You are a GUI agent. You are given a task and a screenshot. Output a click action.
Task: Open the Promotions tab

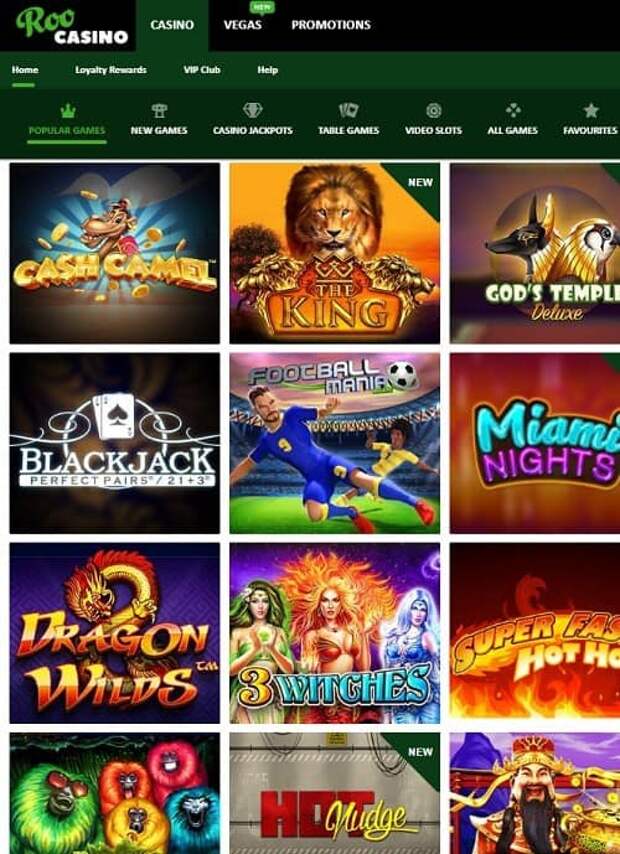click(331, 25)
